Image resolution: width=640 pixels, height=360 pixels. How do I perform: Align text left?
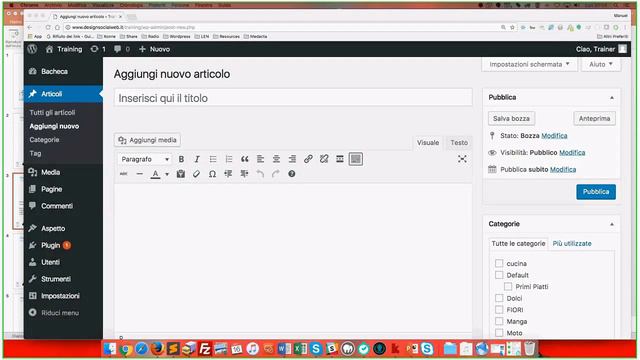[260, 159]
